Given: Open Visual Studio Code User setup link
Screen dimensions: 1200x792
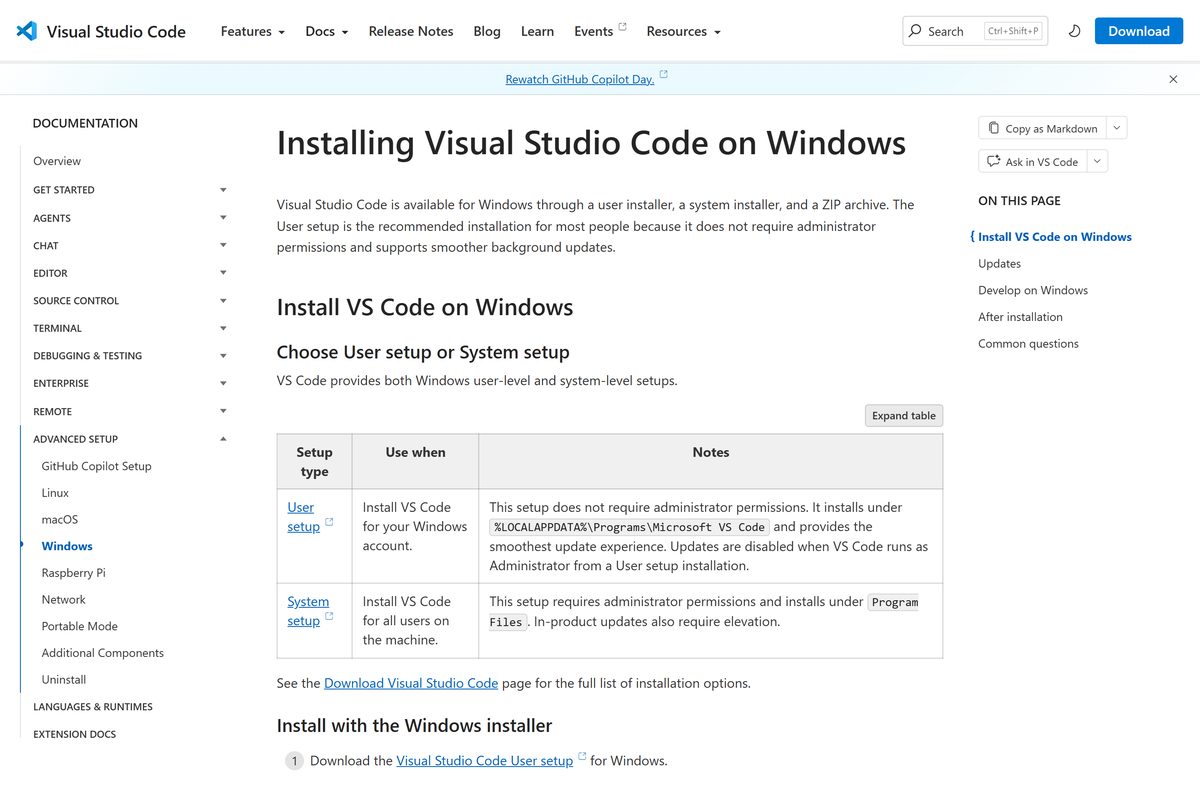Looking at the screenshot, I should click(485, 761).
